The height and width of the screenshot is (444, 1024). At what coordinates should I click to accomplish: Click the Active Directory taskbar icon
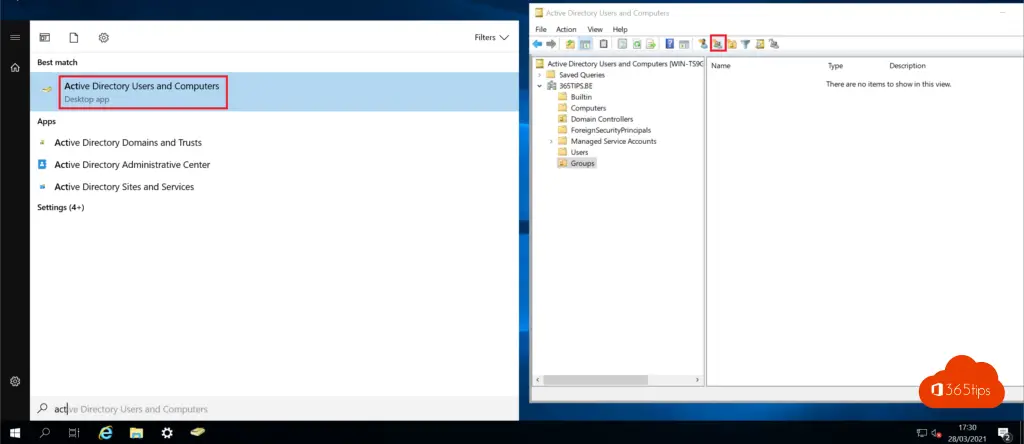click(x=198, y=432)
